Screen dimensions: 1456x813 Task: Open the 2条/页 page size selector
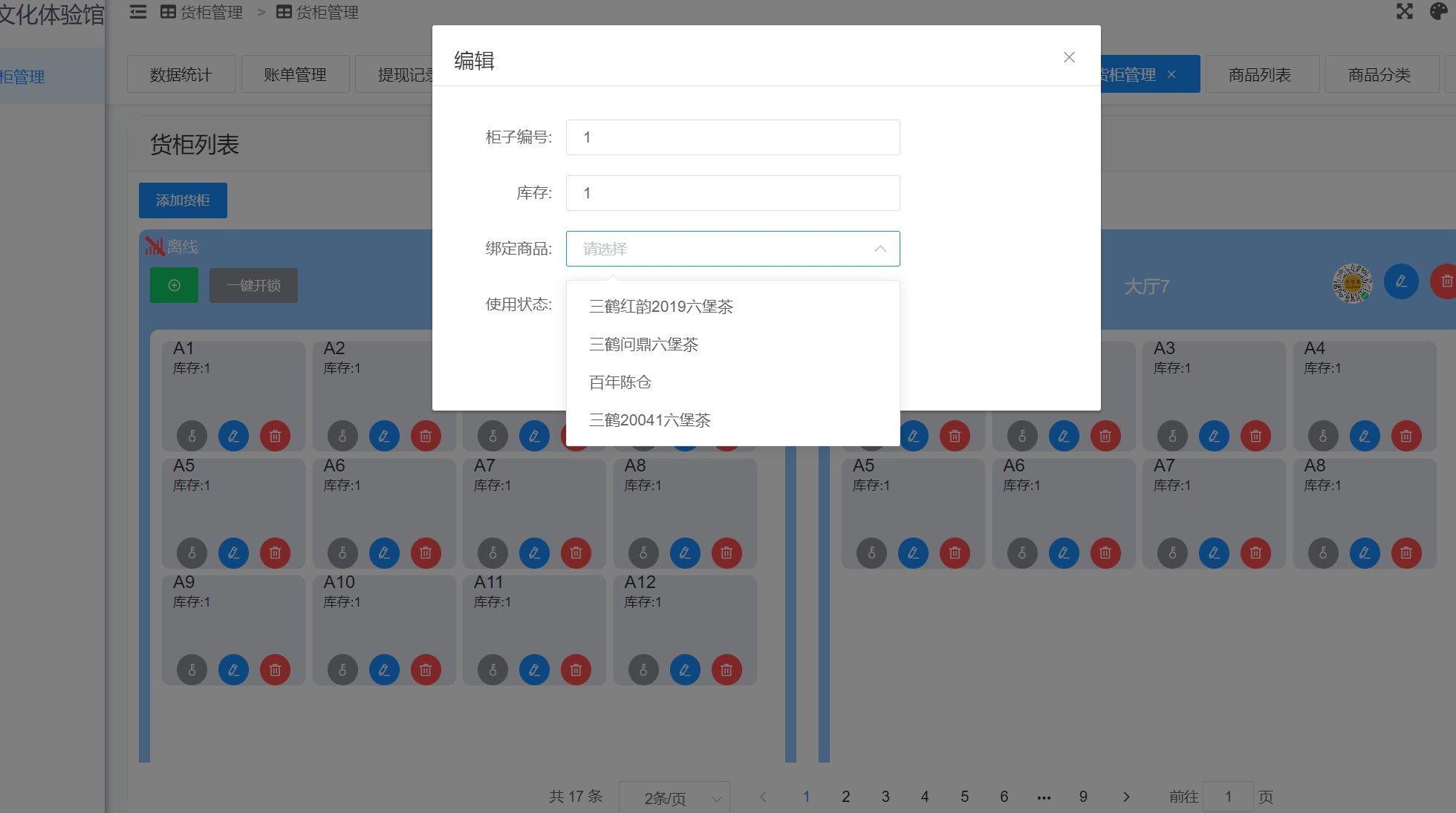pos(674,798)
